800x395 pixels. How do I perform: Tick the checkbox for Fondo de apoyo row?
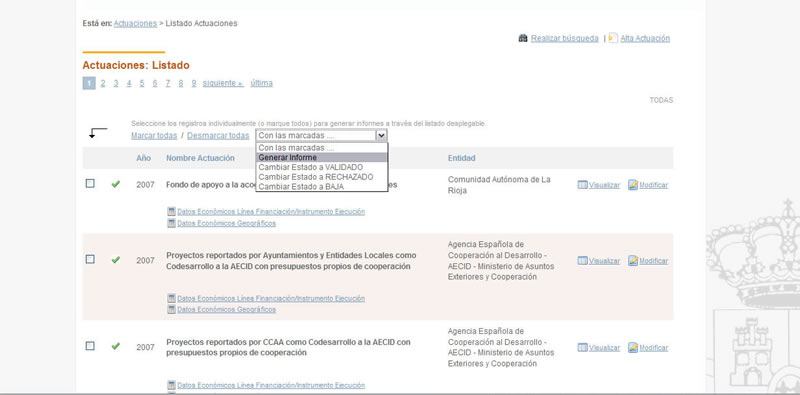(x=90, y=184)
